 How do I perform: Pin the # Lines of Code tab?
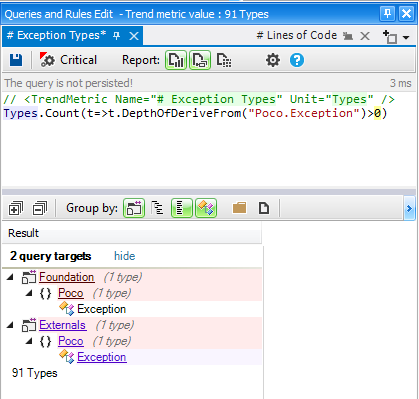348,36
